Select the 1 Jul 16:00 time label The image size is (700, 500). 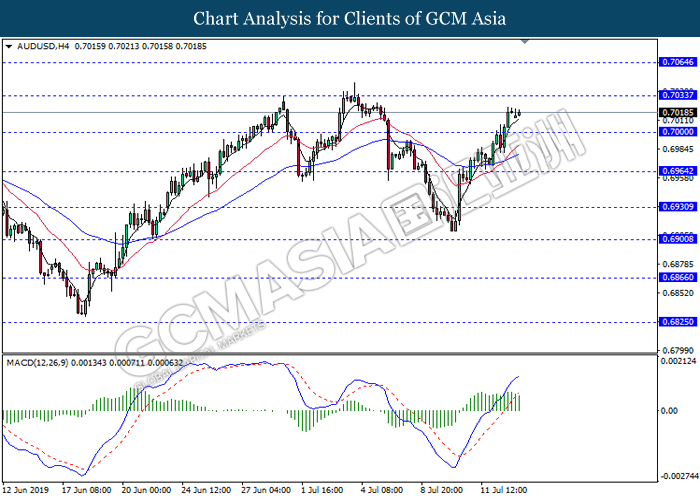tap(322, 490)
